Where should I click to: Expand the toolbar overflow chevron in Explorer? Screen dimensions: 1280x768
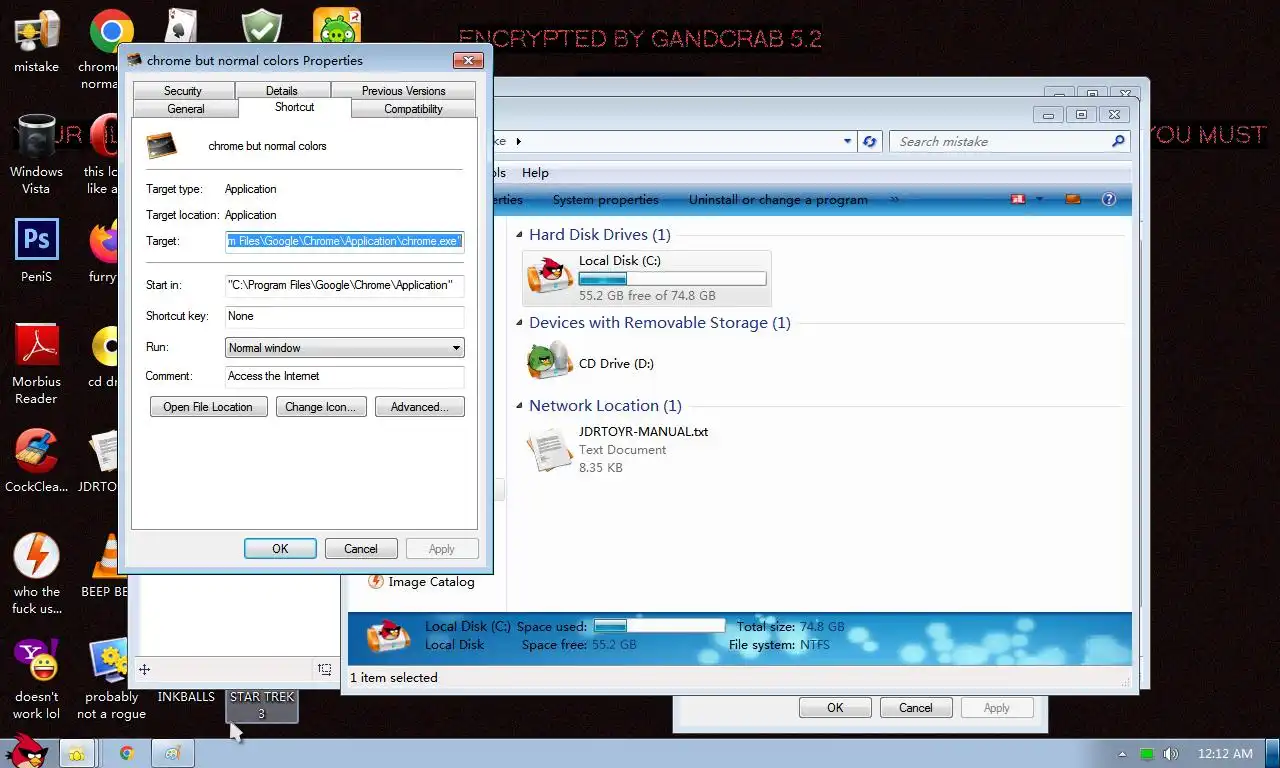click(894, 199)
